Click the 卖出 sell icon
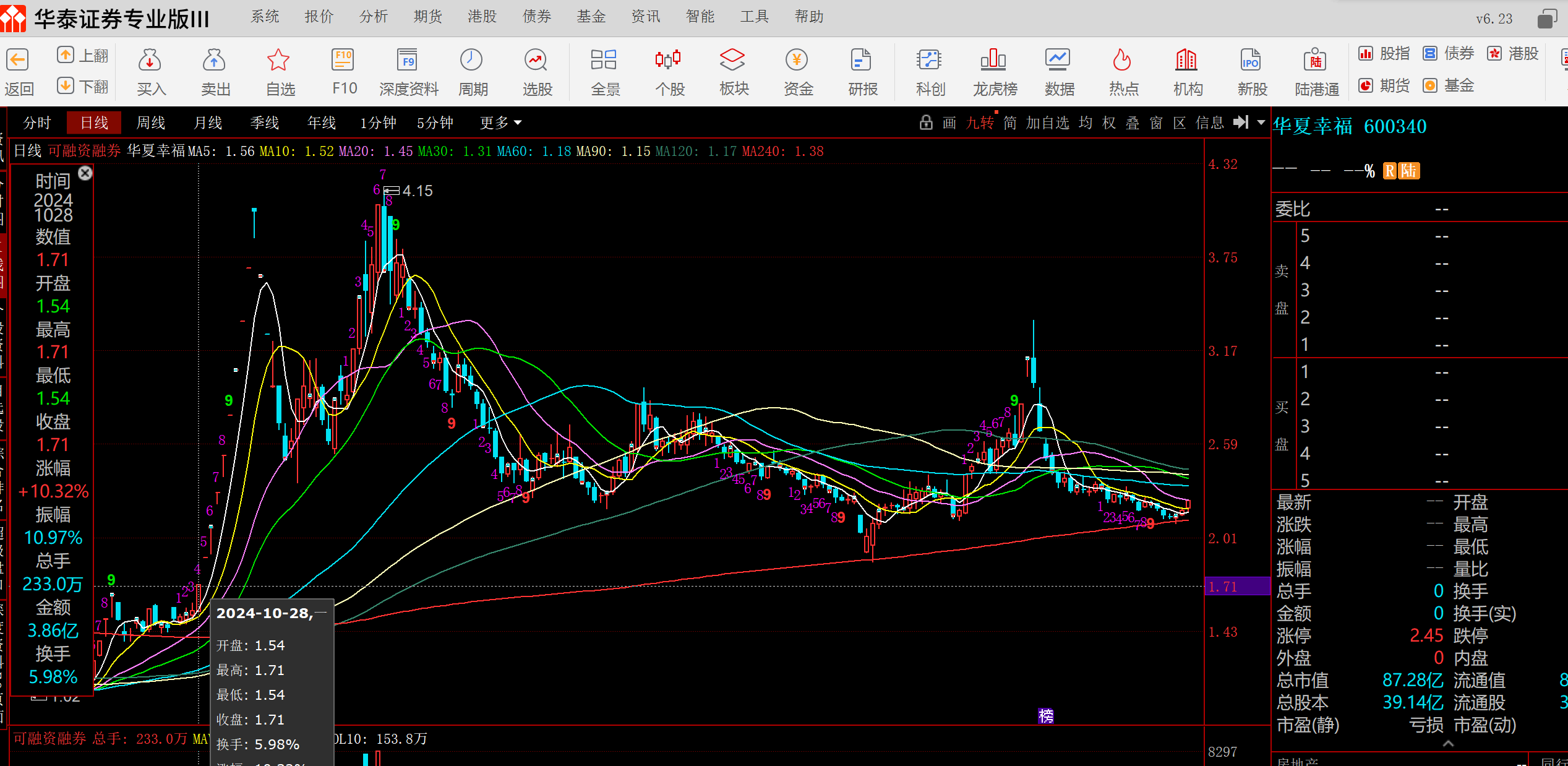This screenshot has height=766, width=1568. tap(215, 61)
